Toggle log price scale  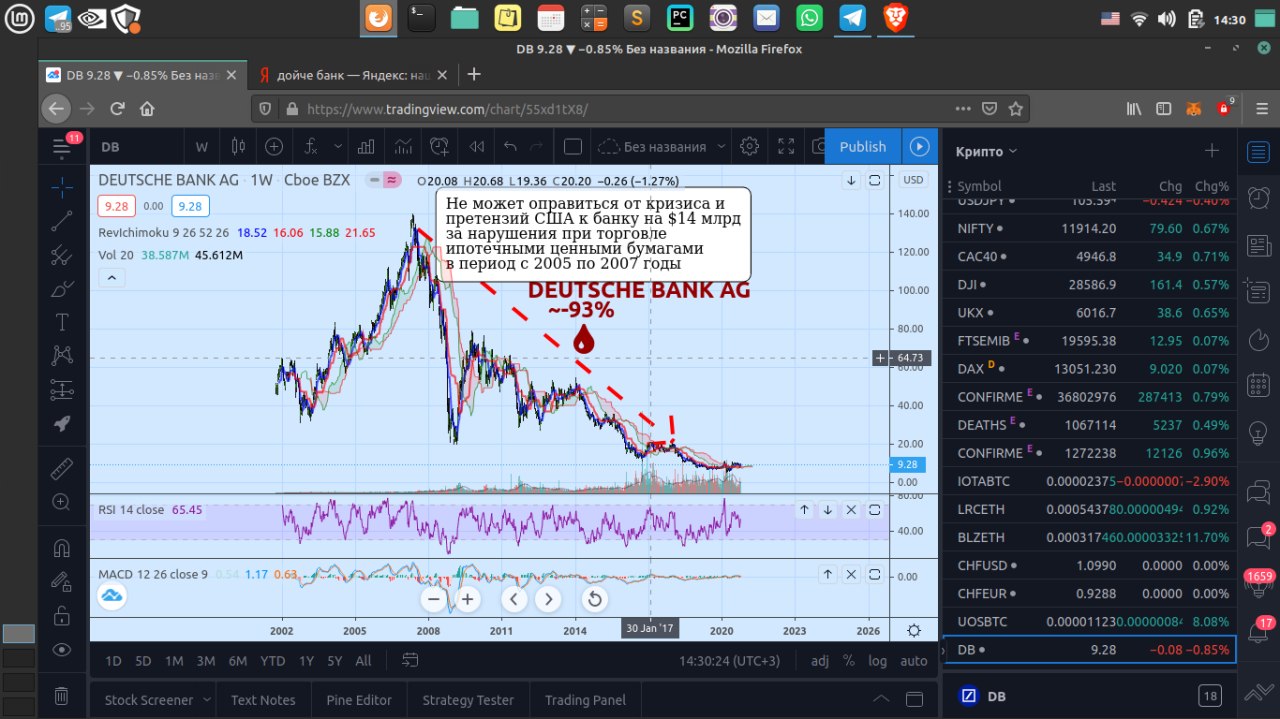coord(877,660)
